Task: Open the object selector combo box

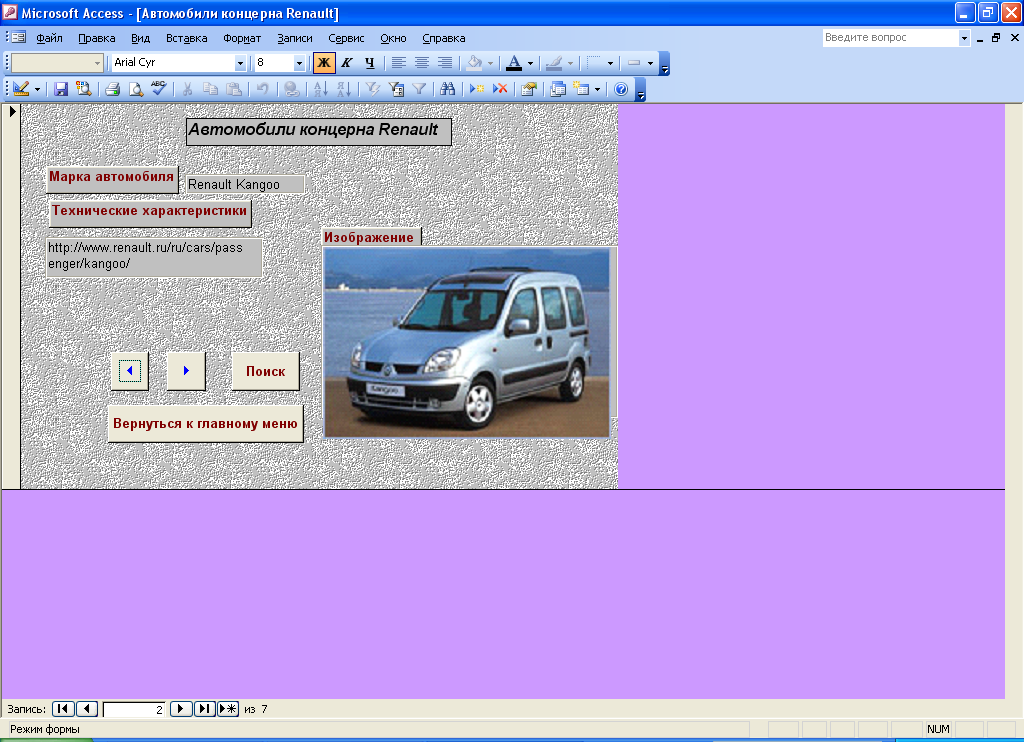Action: [57, 63]
